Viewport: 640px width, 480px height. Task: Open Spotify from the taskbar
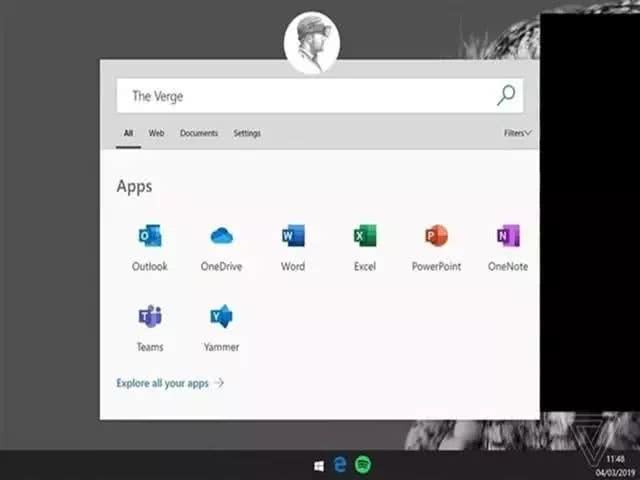coord(363,464)
